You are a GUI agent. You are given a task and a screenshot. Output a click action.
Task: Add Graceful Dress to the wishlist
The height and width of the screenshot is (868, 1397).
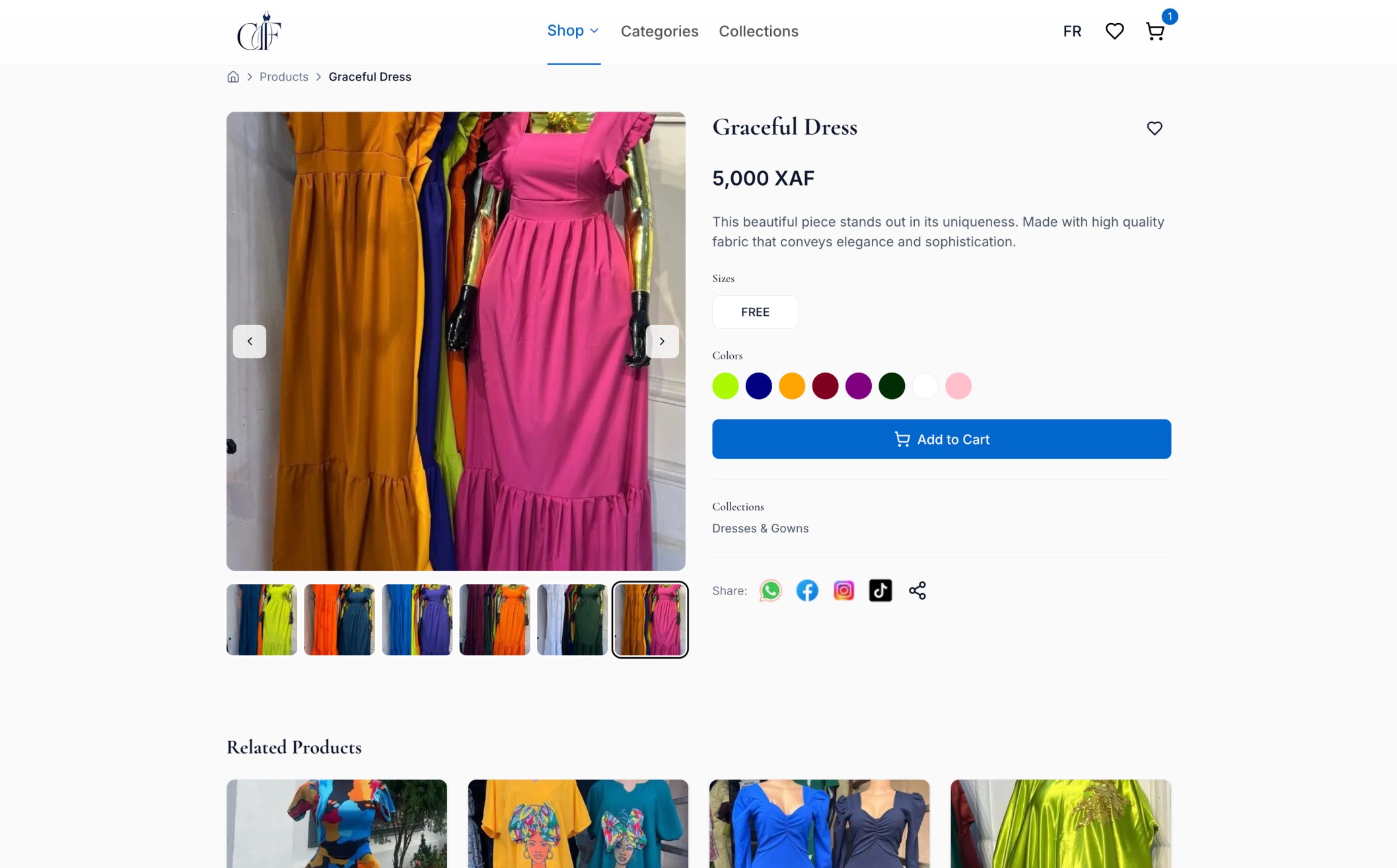(x=1155, y=128)
